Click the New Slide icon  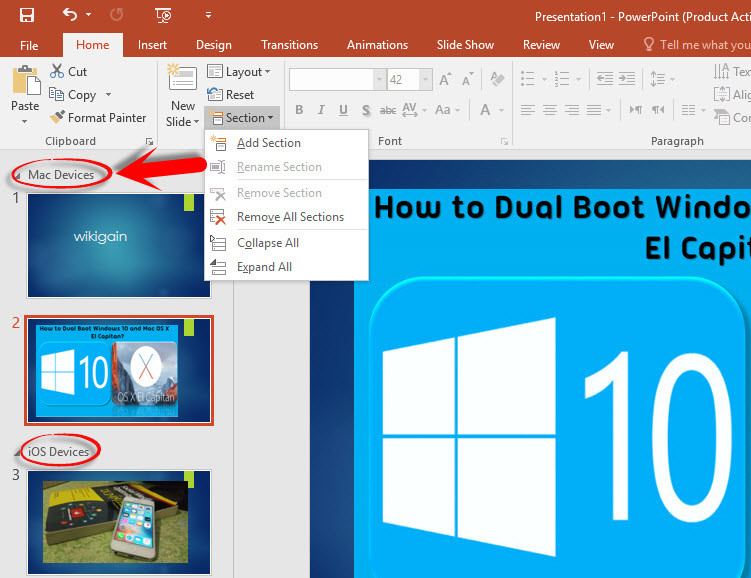(182, 79)
